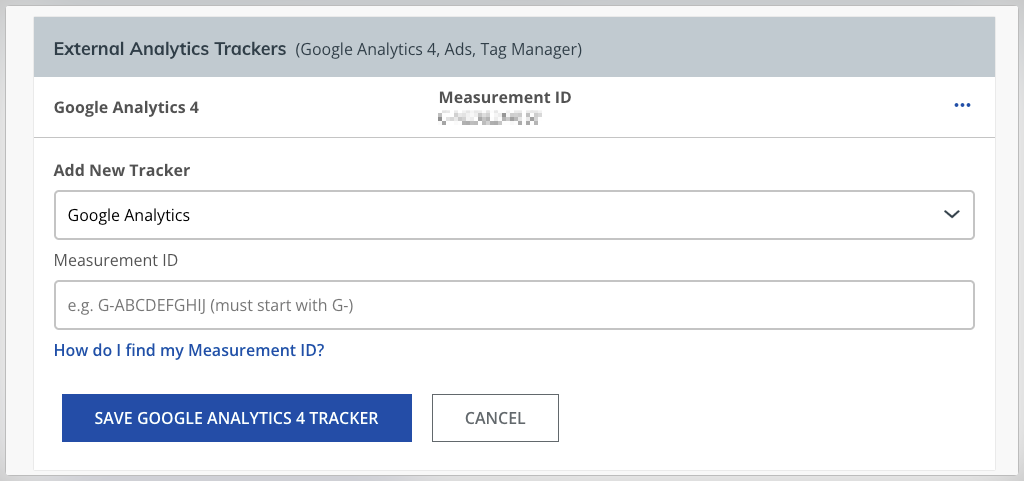Screen dimensions: 1024x481
Task: Cancel adding the new tracker
Action: [495, 418]
